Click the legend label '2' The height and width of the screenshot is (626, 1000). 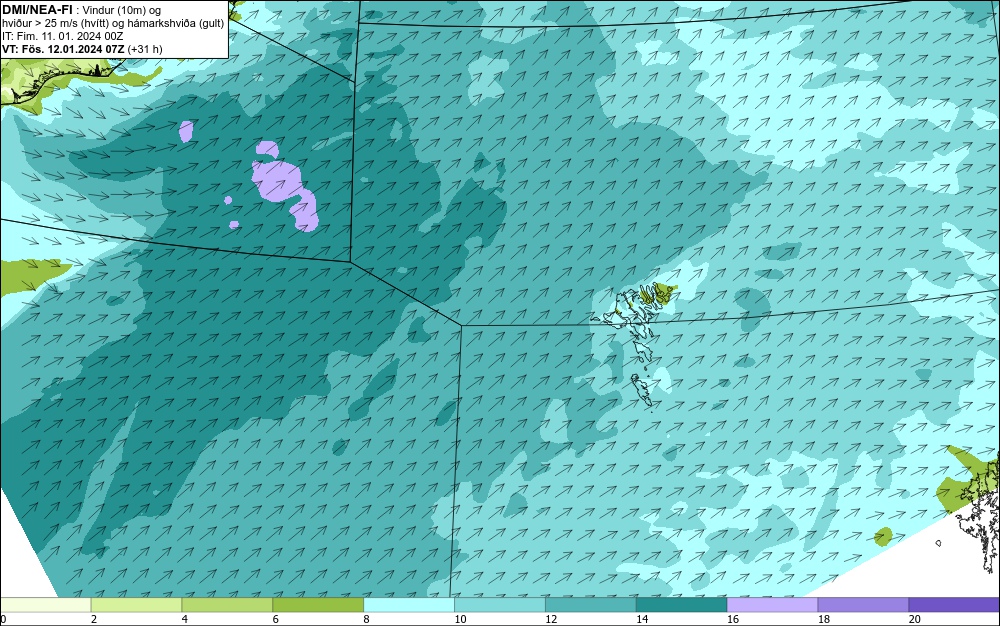click(94, 619)
